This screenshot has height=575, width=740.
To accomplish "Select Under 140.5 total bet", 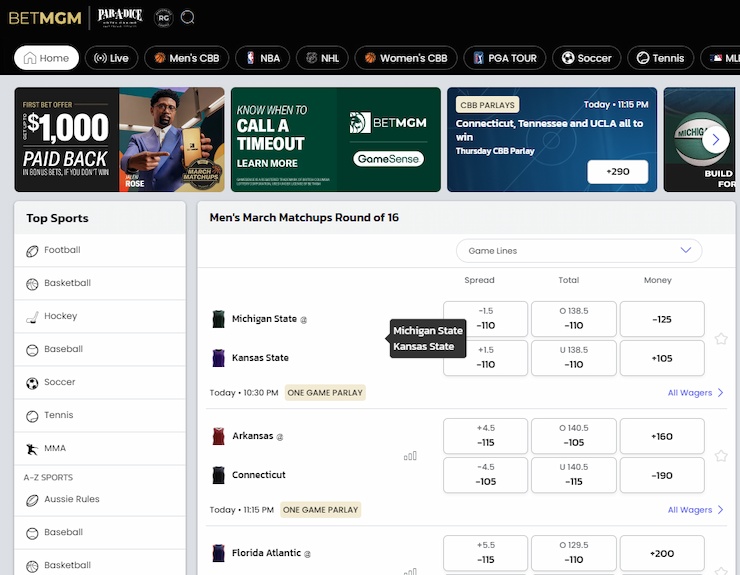I will click(574, 475).
